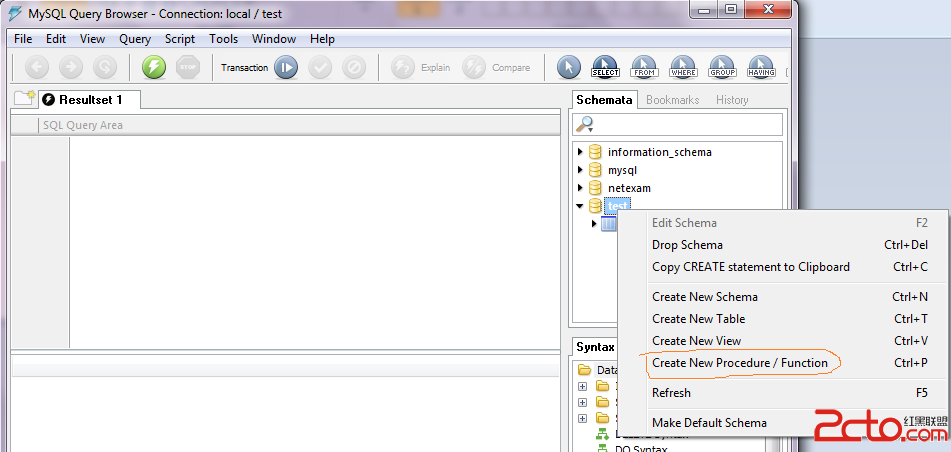Click the Rollback transaction circle-slash icon
The image size is (951, 452).
click(354, 67)
